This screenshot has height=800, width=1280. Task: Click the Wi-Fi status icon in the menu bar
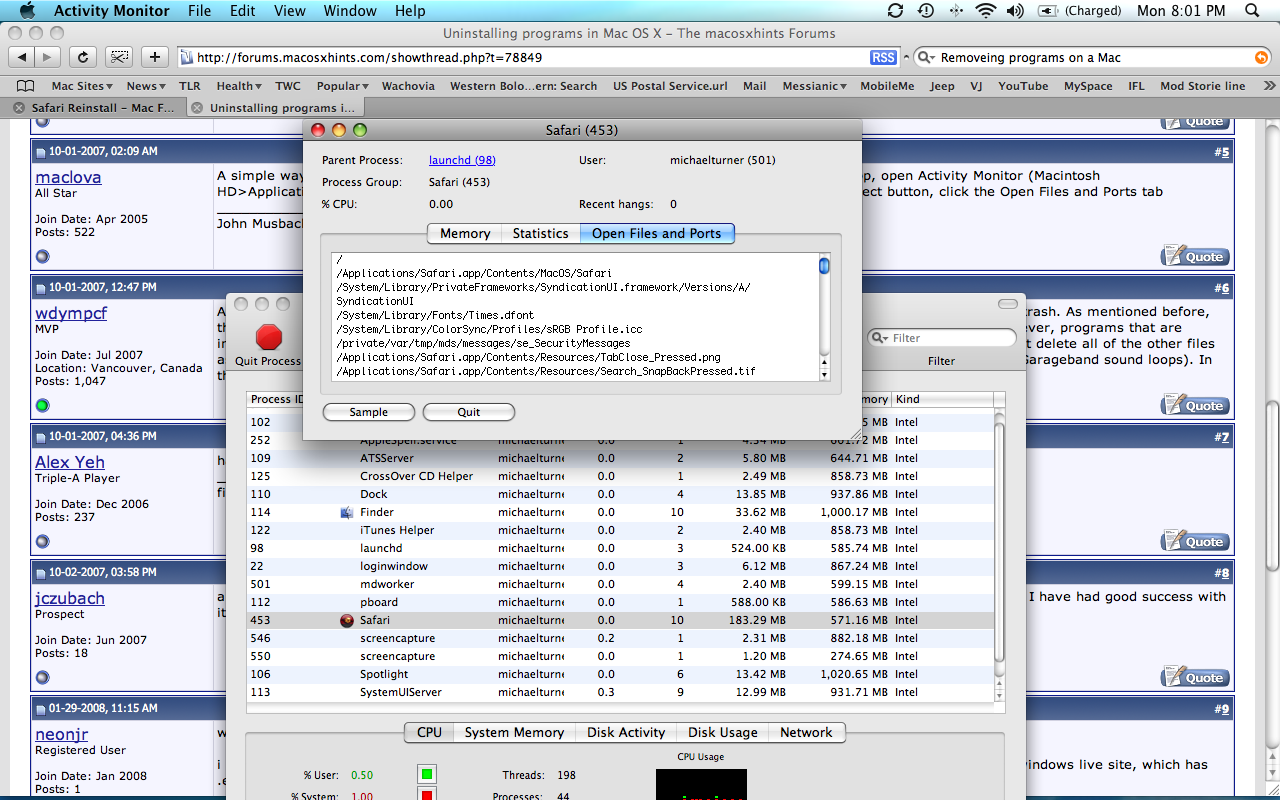point(986,11)
